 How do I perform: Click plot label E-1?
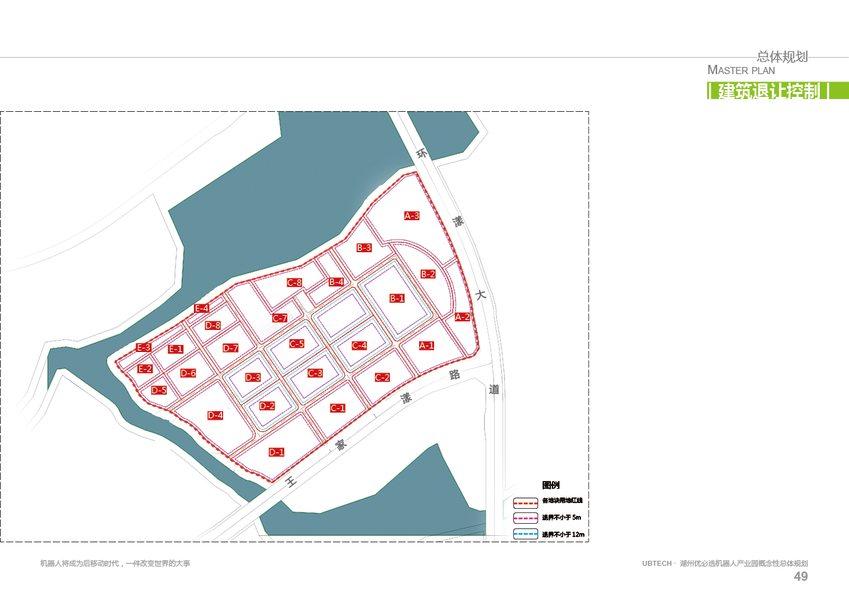click(175, 349)
